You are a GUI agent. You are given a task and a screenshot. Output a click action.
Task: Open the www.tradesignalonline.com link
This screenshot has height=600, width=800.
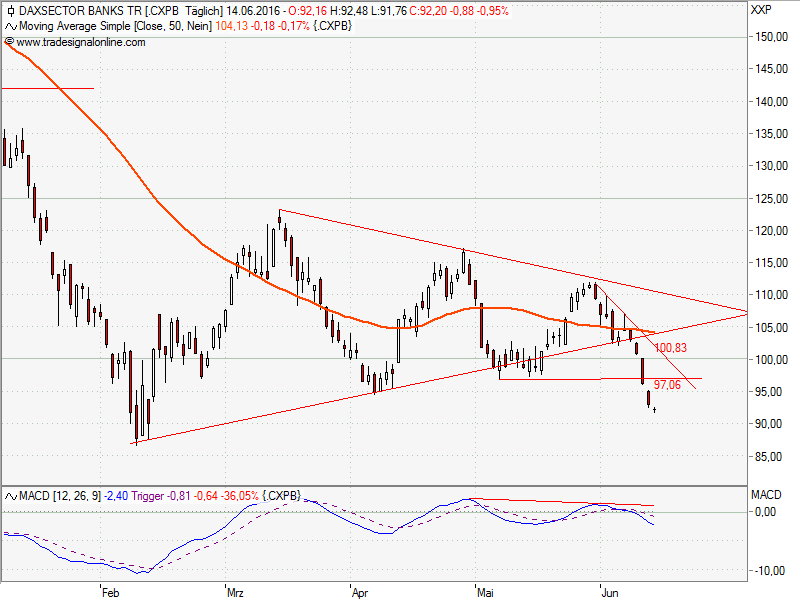pos(80,42)
